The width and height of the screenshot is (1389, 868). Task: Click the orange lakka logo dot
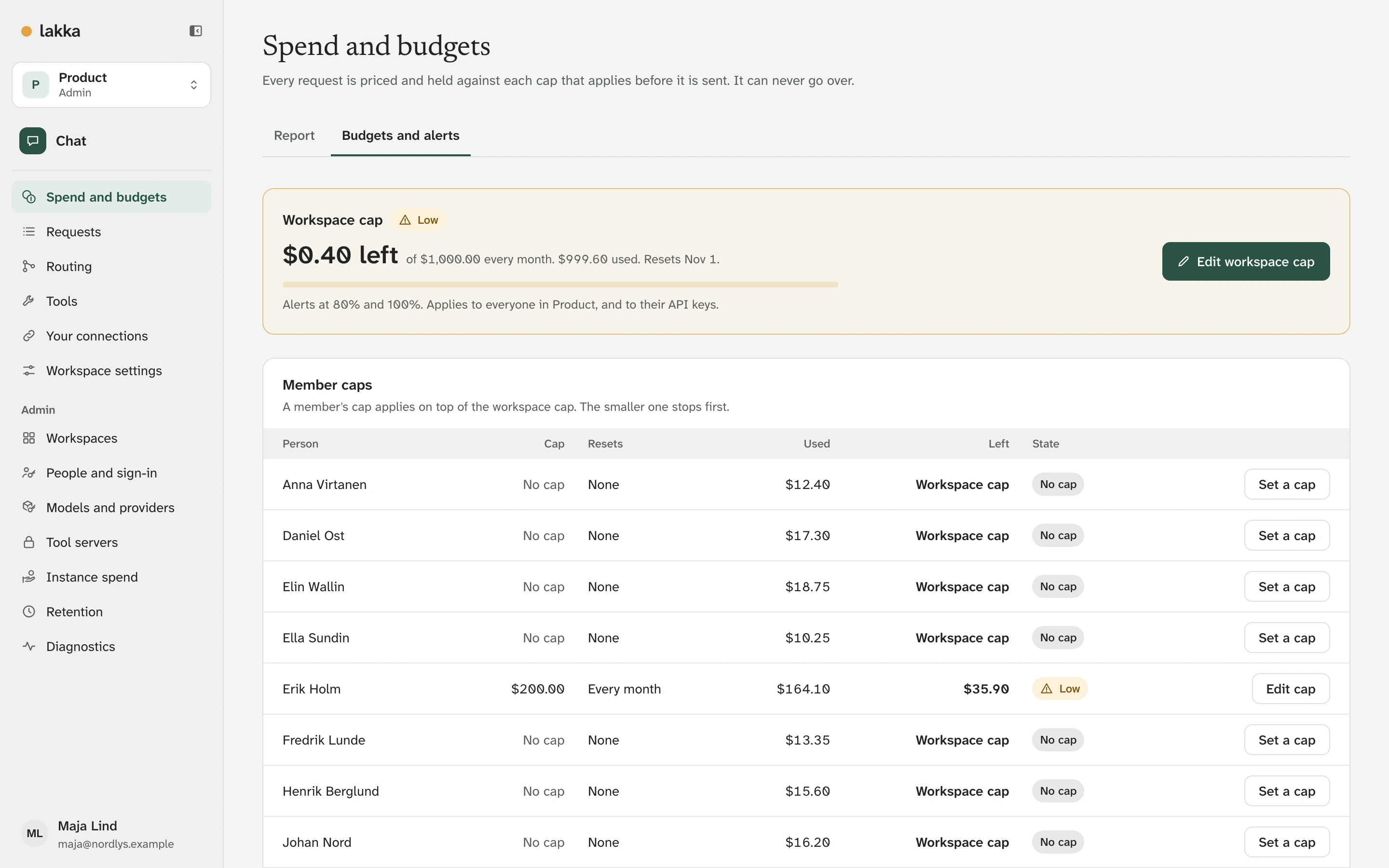(27, 31)
